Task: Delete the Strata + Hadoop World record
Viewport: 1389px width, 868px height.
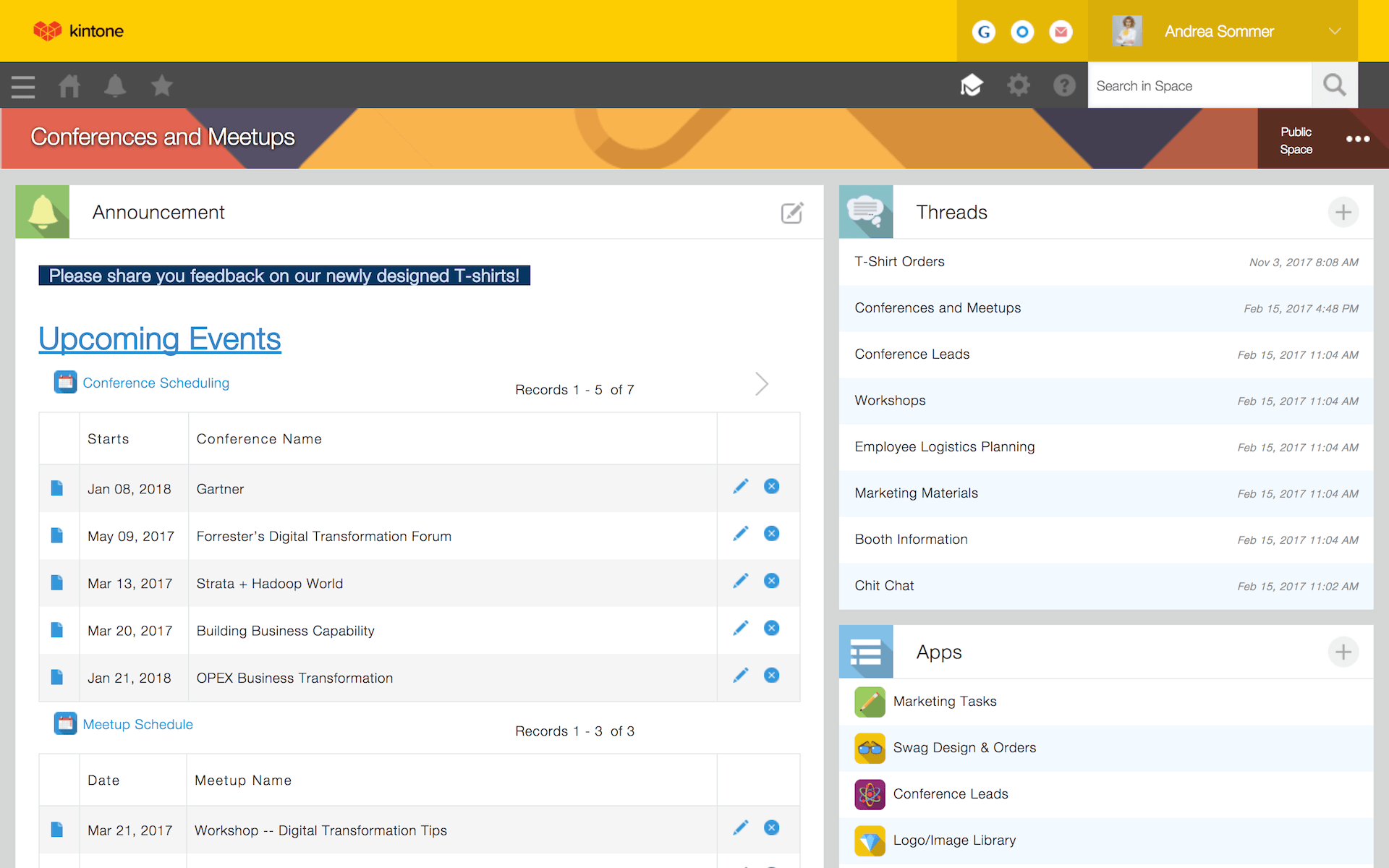Action: 772,581
